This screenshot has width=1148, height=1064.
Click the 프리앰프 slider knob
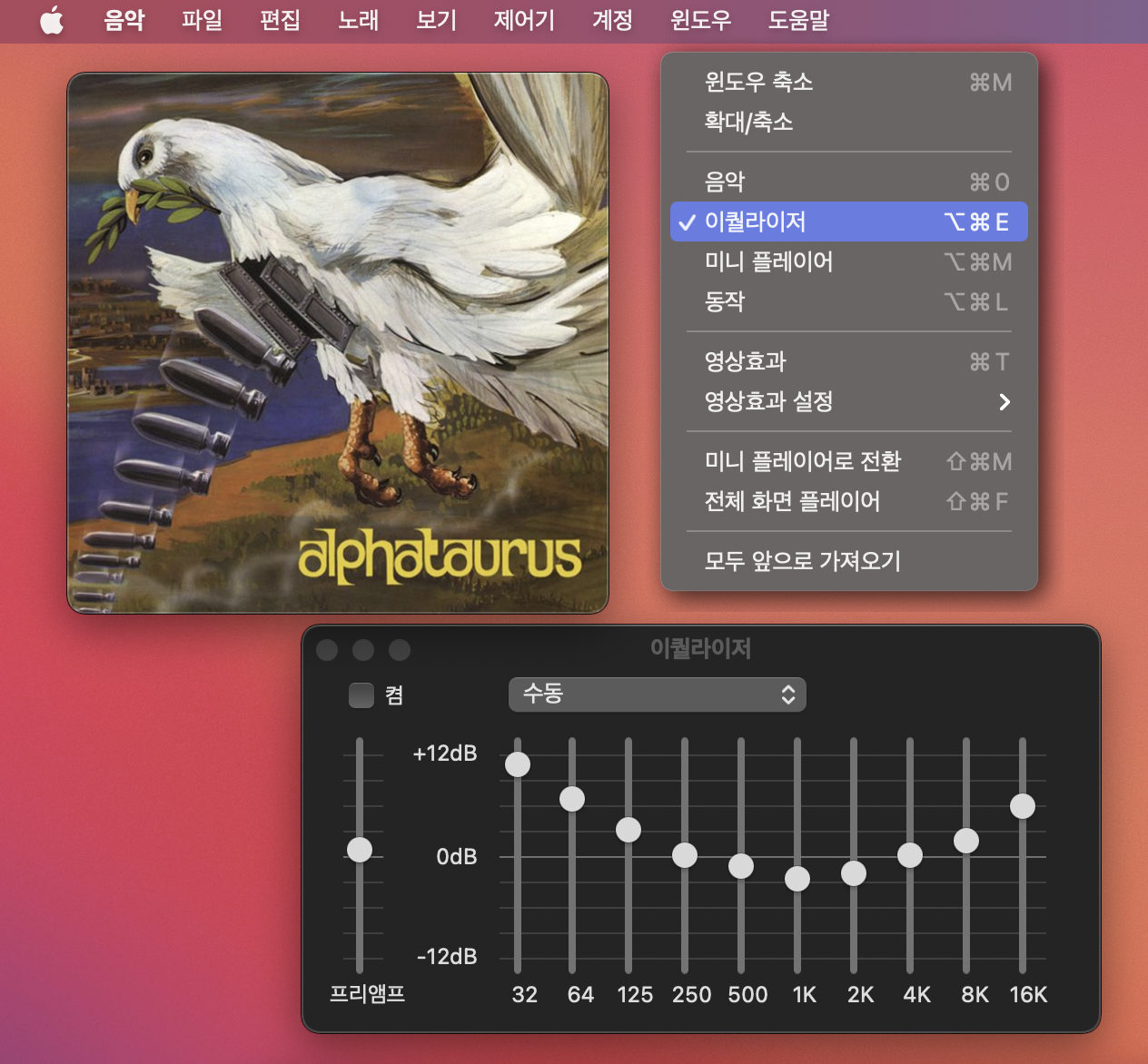[360, 850]
